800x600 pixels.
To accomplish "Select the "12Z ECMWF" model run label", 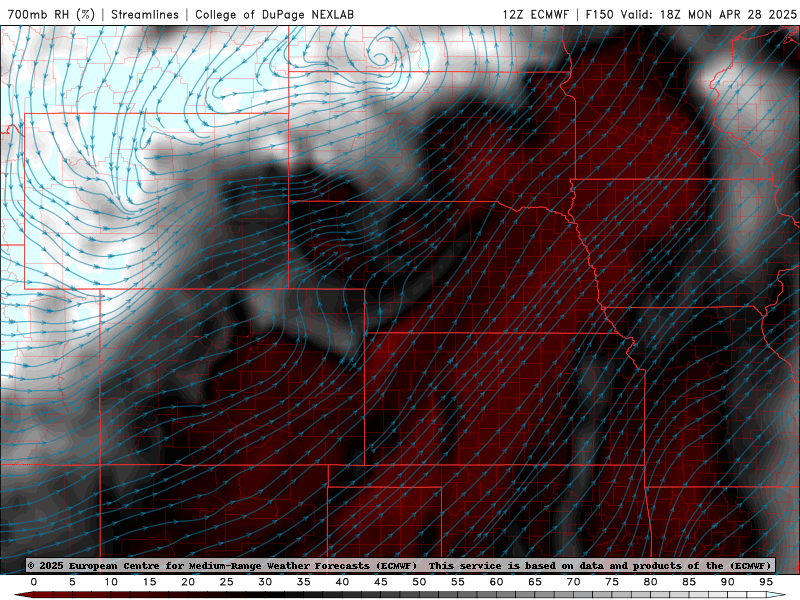I will (535, 15).
